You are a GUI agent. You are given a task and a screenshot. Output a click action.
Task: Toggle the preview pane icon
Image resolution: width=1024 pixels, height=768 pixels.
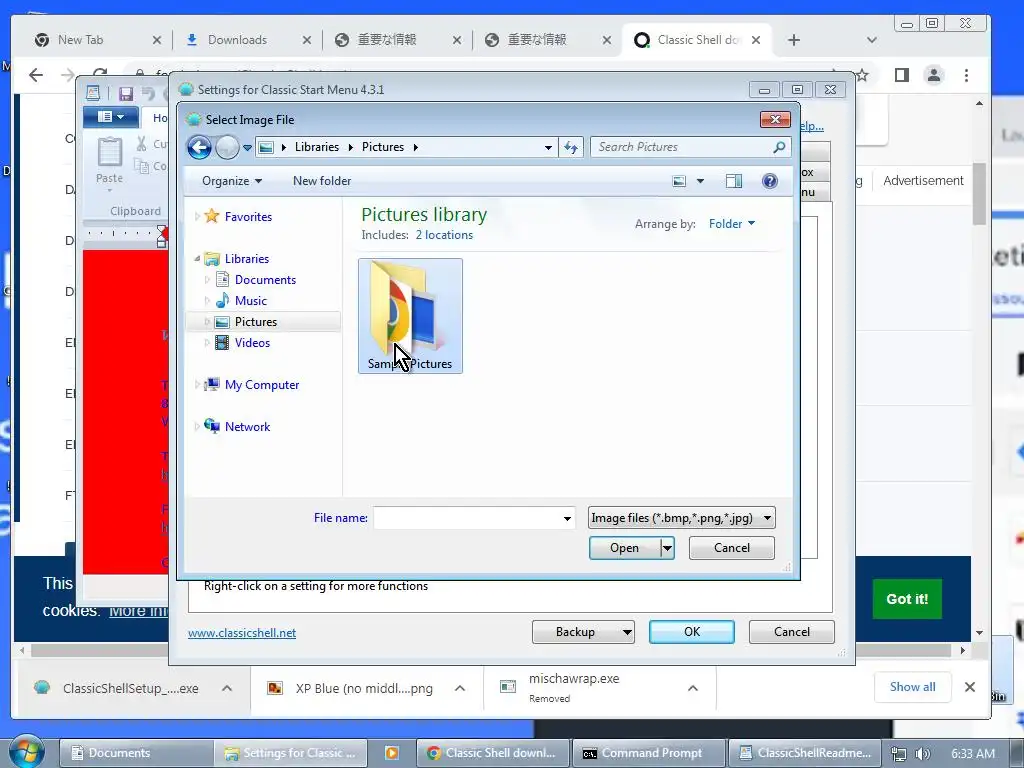click(x=734, y=181)
